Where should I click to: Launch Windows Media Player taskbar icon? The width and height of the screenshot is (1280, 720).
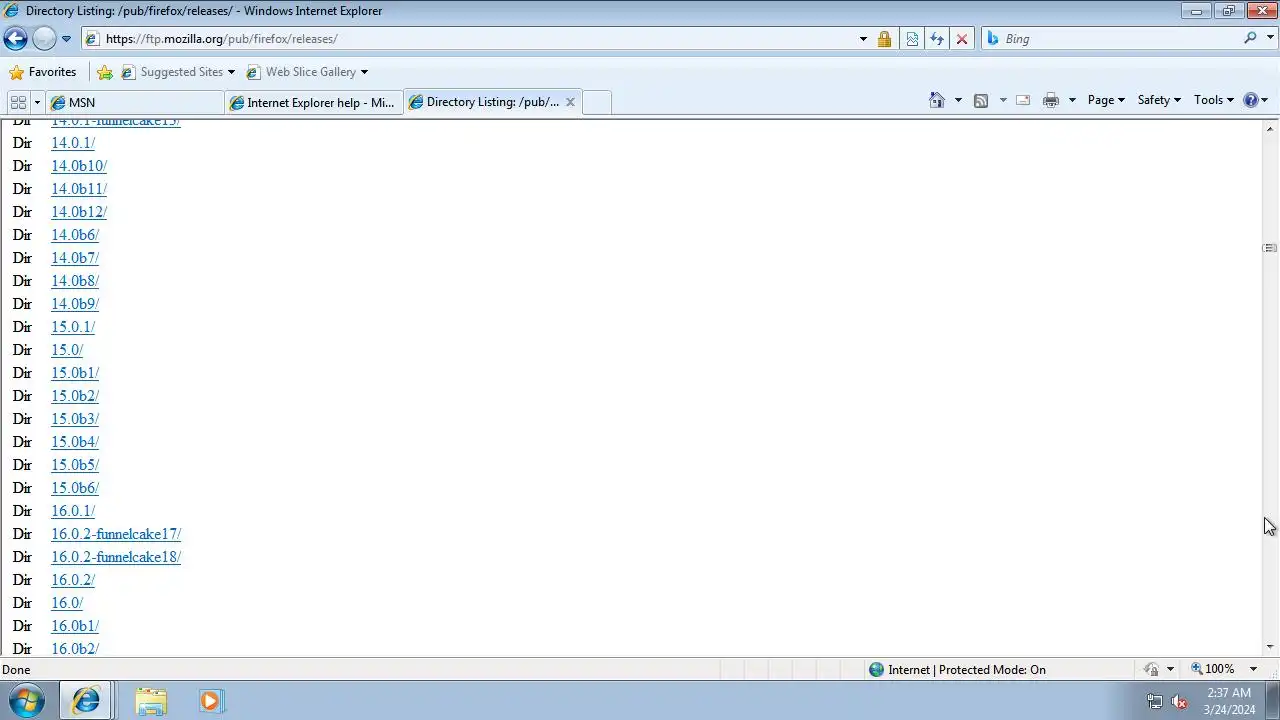tap(210, 701)
